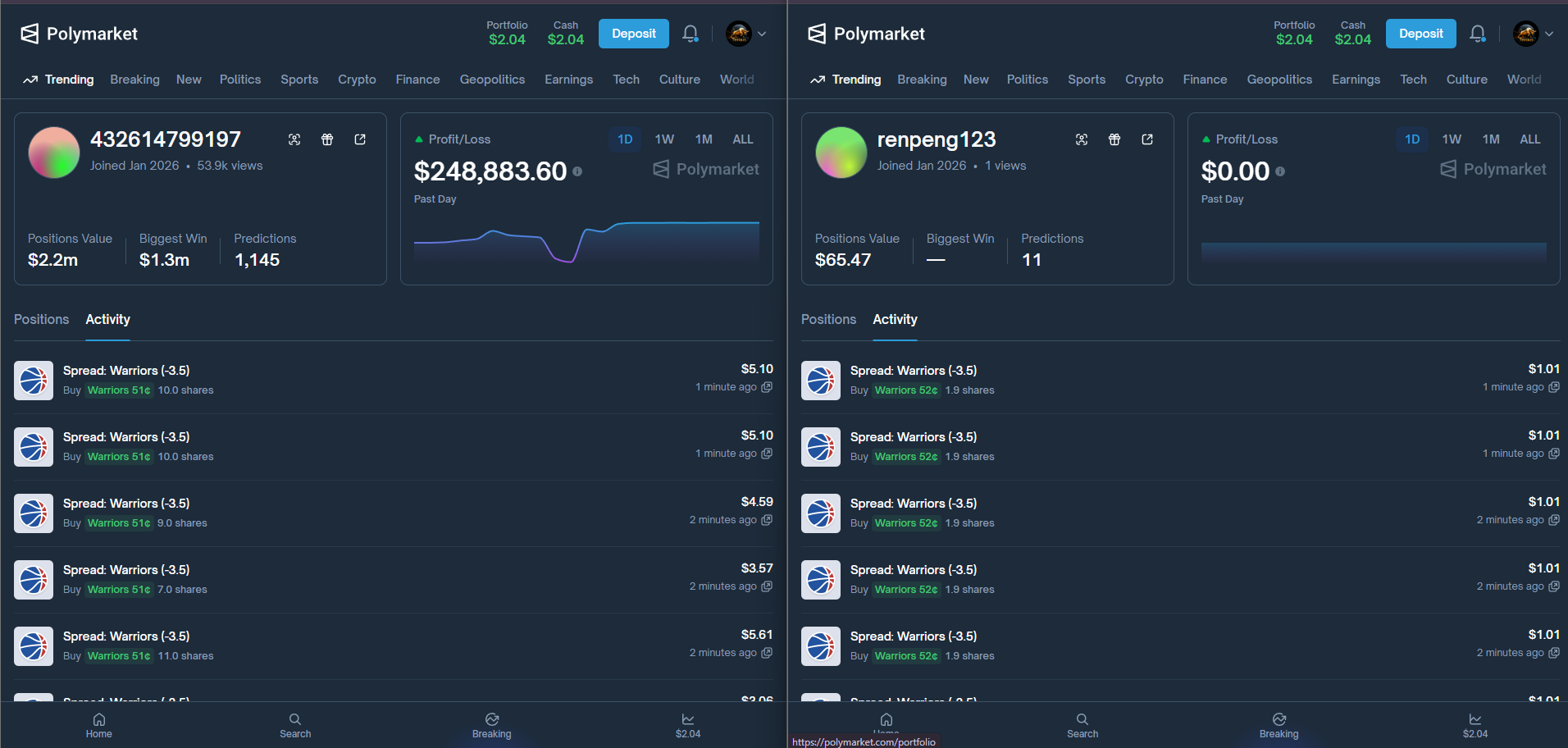The width and height of the screenshot is (1568, 748).
Task: Click the scan icon on renpeng123 profile
Action: 1082,139
